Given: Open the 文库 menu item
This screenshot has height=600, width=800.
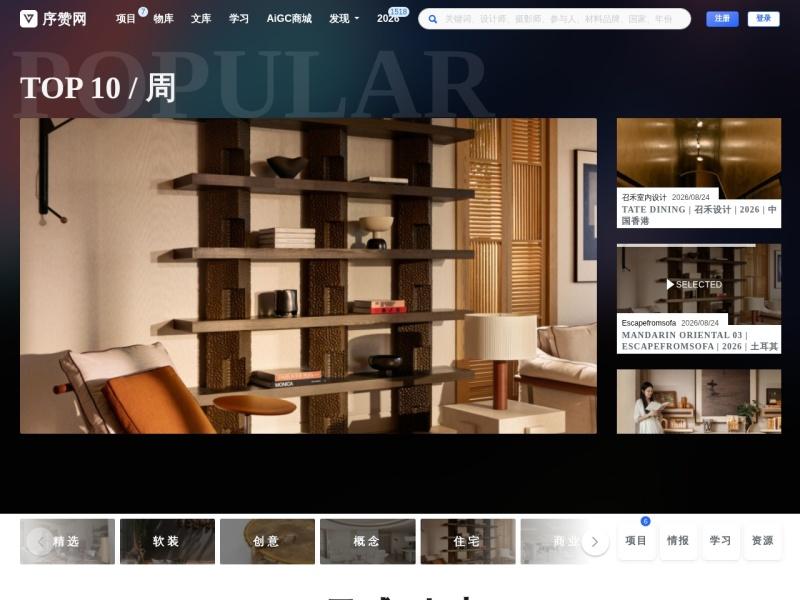Looking at the screenshot, I should (x=201, y=19).
